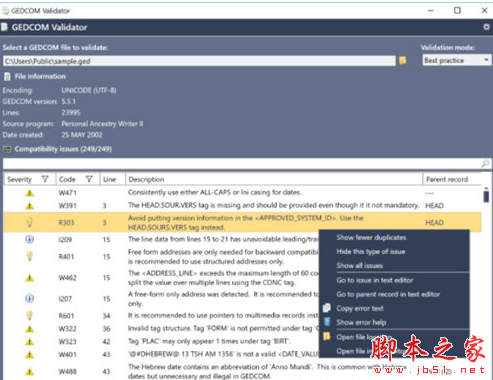
Task: Click the lightbulb icon for R601
Action: click(29, 315)
